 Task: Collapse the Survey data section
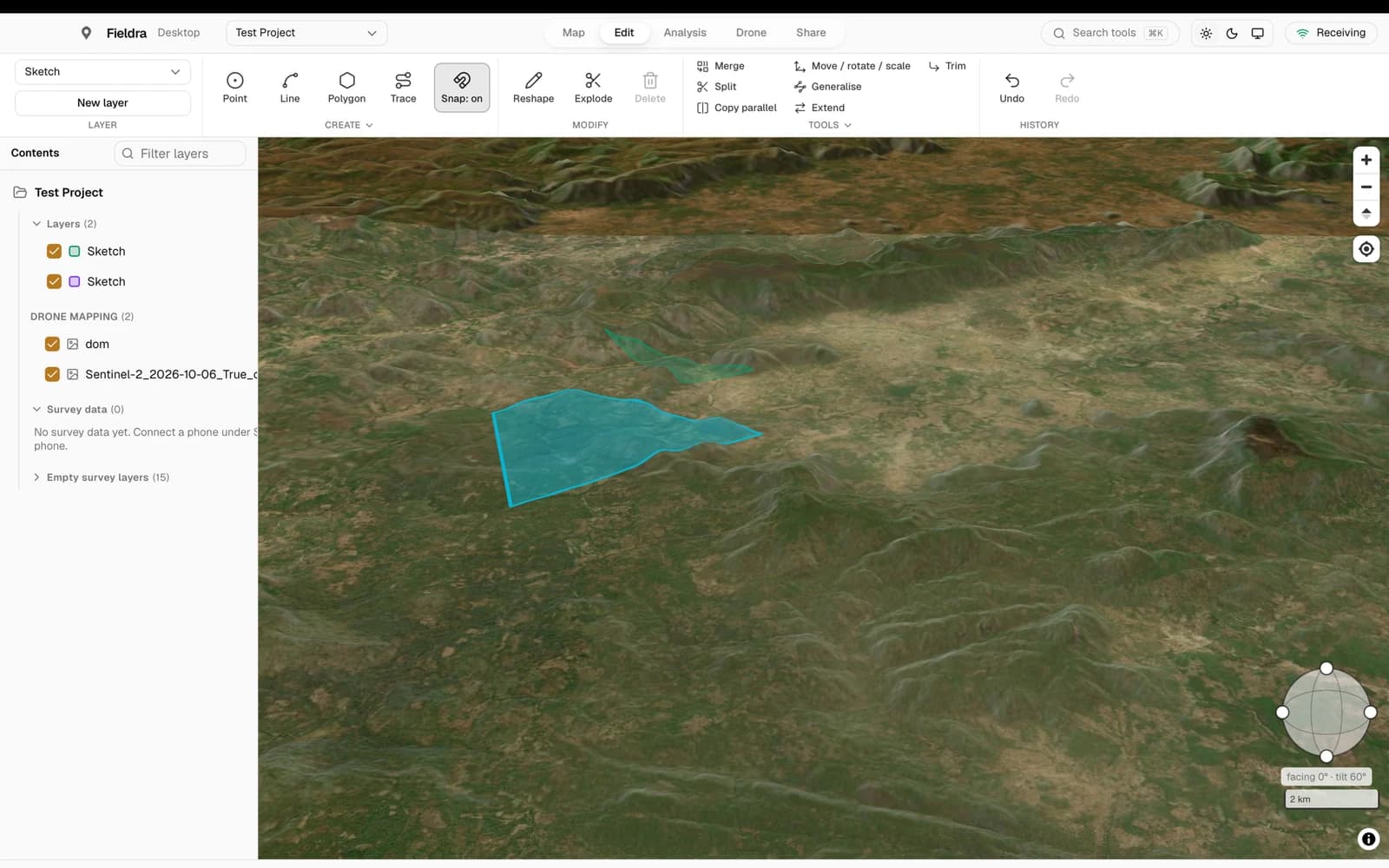tap(36, 409)
